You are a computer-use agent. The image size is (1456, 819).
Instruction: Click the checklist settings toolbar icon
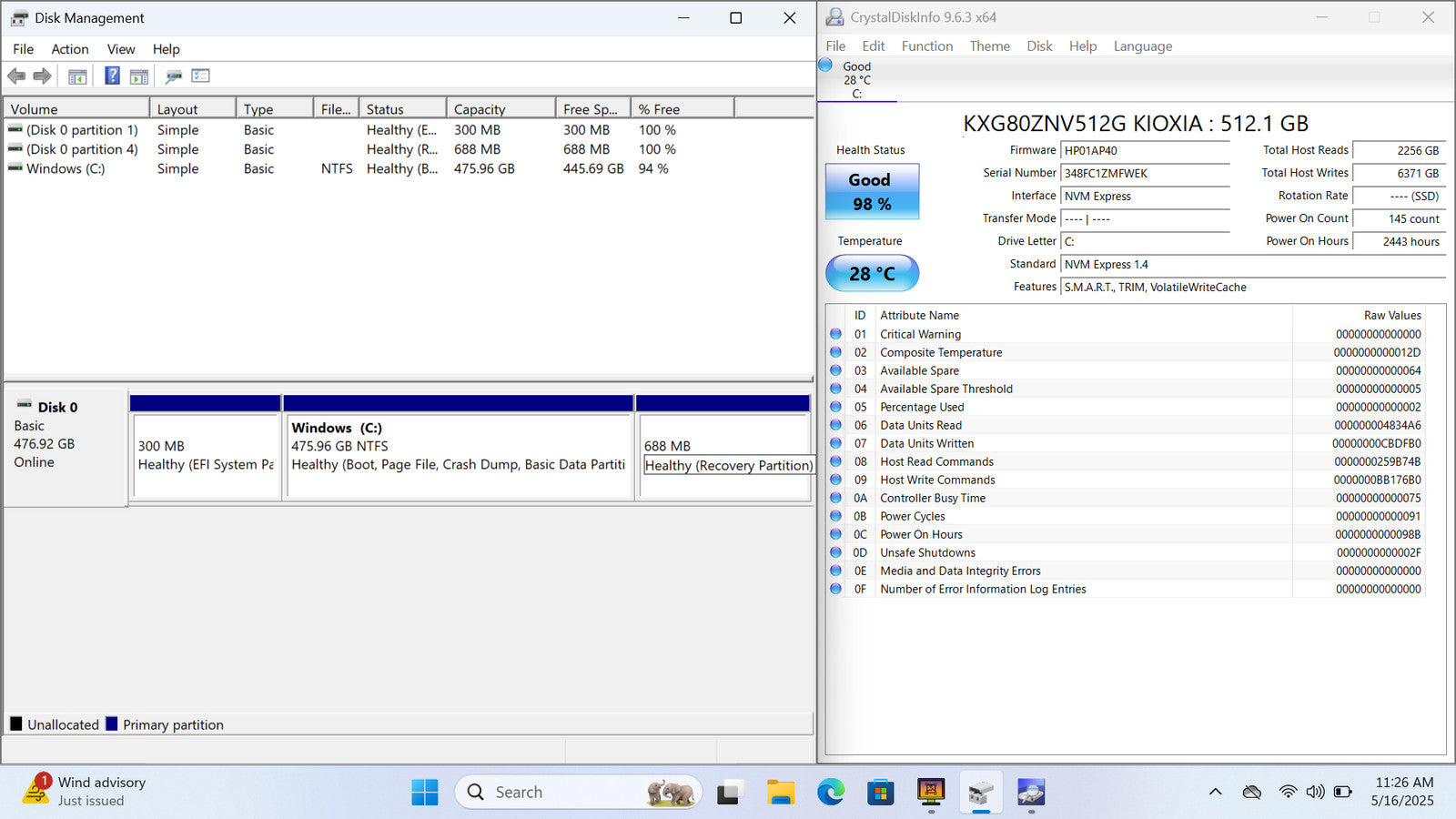tap(200, 76)
